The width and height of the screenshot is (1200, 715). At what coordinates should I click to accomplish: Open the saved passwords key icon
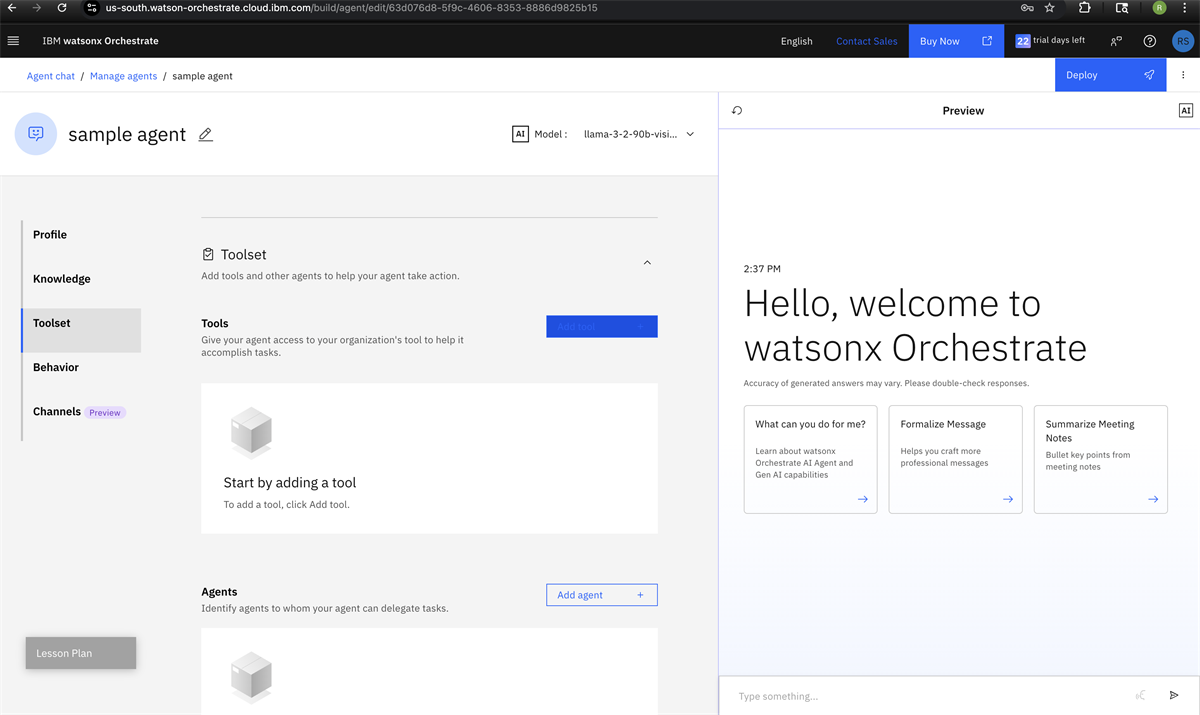click(x=1027, y=8)
